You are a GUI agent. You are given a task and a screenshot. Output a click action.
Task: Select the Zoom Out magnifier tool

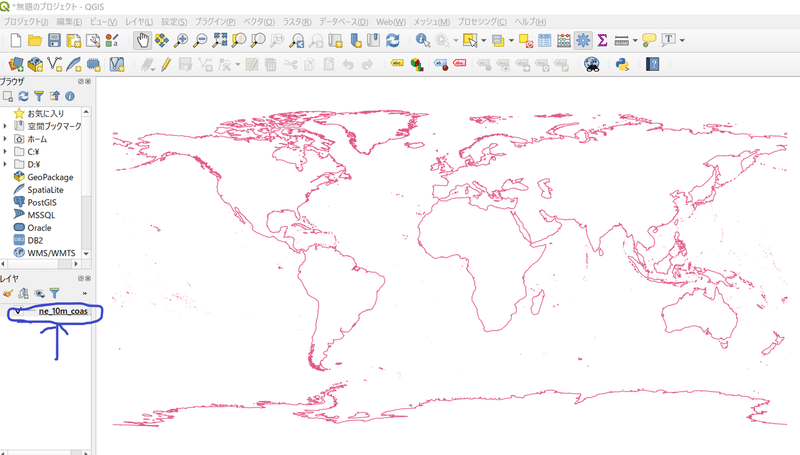[200, 40]
